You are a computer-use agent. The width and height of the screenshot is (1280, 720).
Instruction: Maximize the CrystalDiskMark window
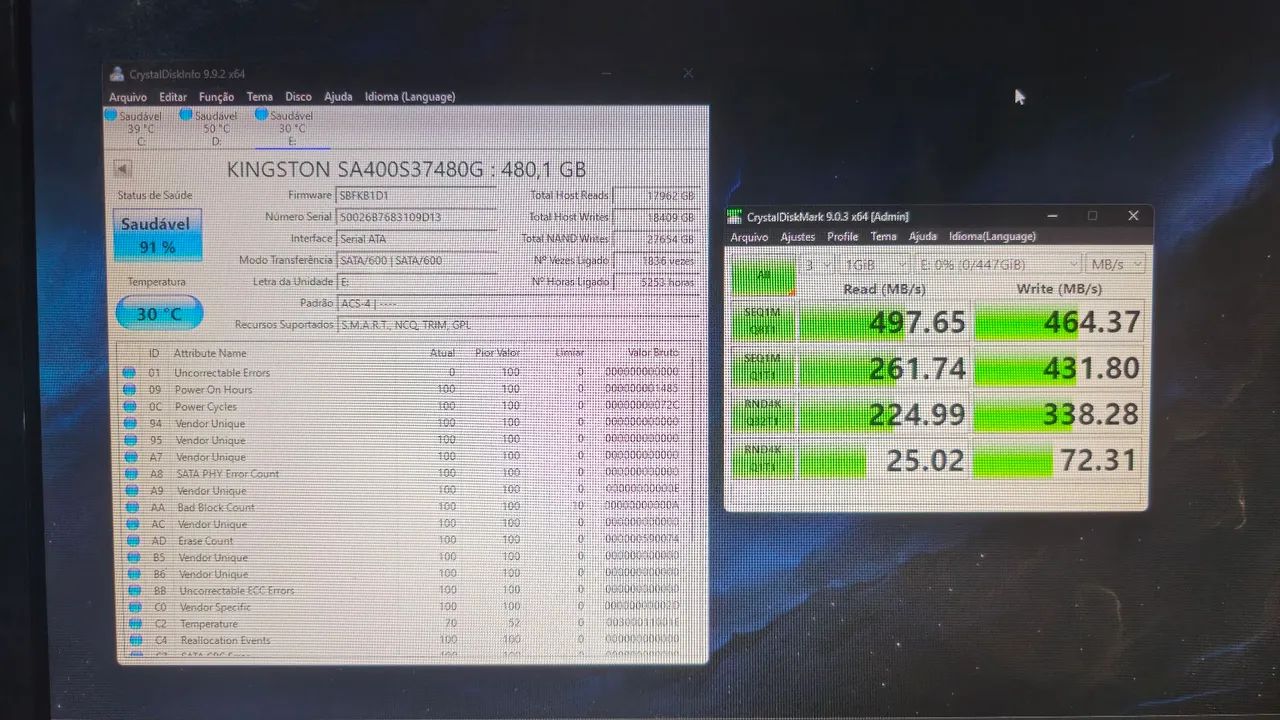point(1092,216)
